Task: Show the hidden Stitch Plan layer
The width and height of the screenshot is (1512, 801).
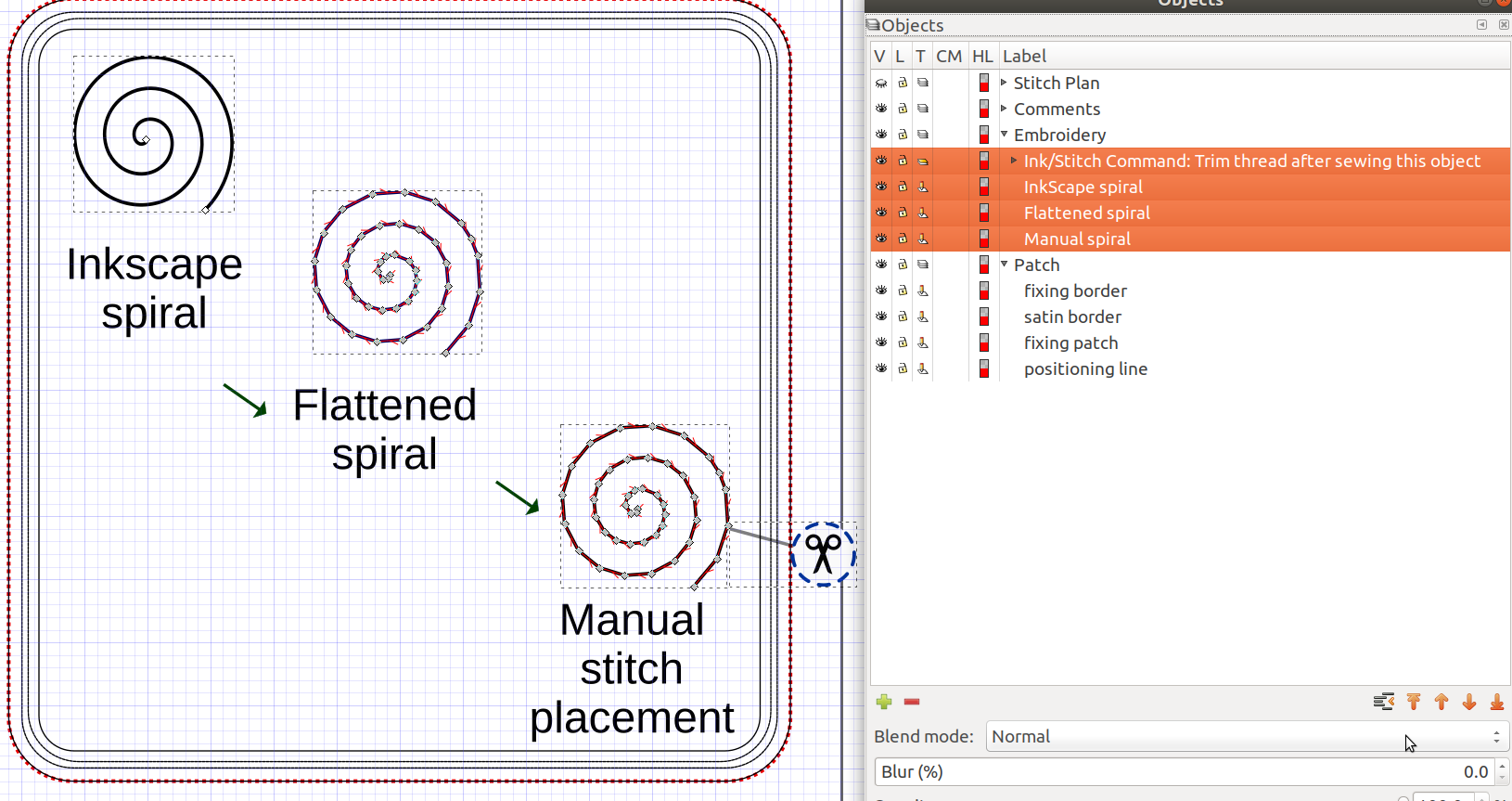Action: (881, 83)
